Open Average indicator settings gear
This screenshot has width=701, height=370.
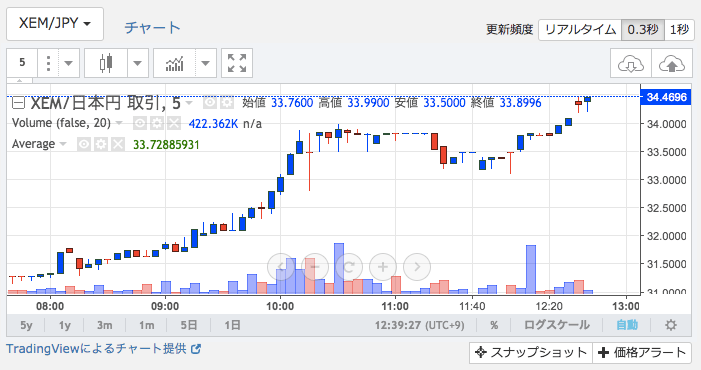[x=101, y=144]
